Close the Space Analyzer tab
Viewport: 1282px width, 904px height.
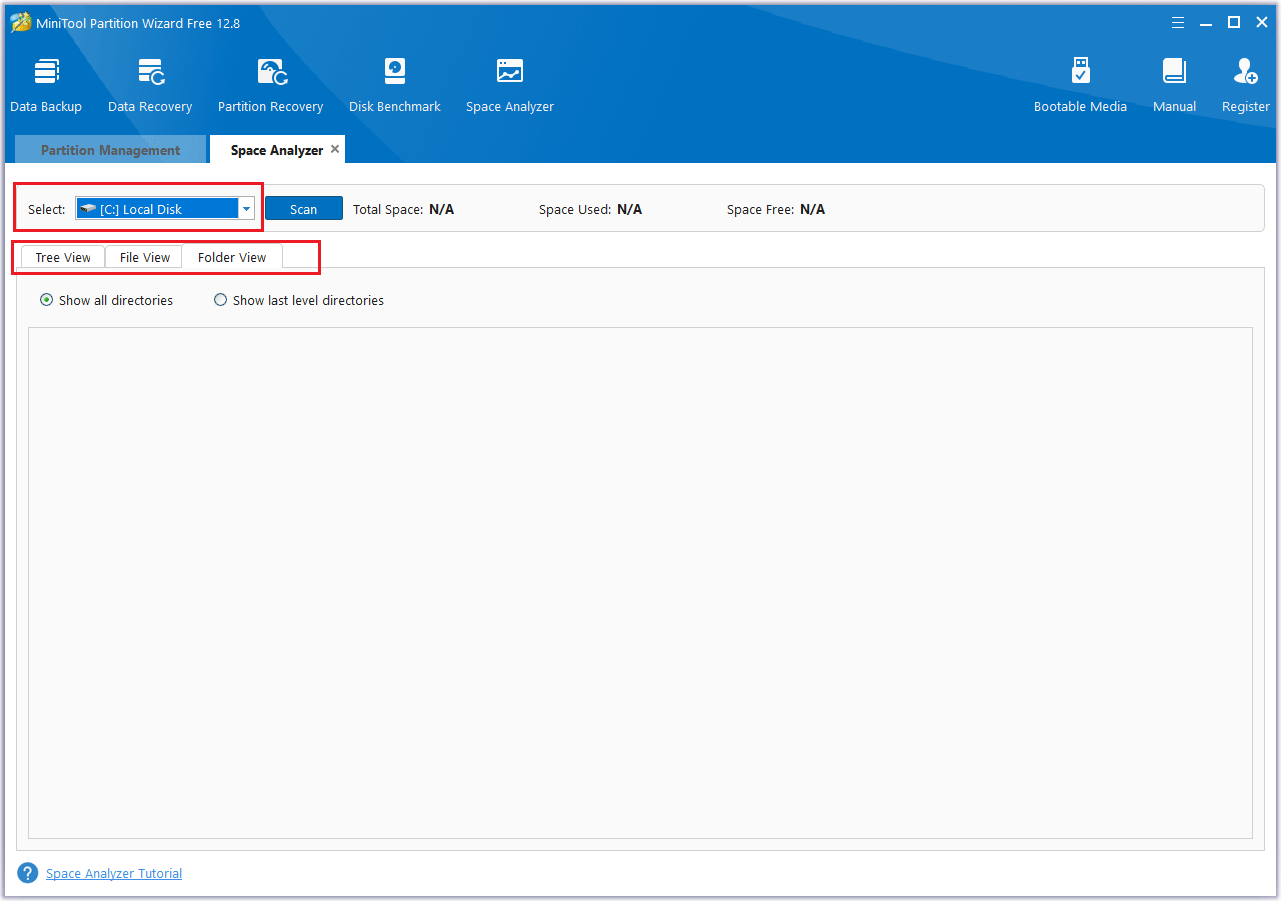335,149
